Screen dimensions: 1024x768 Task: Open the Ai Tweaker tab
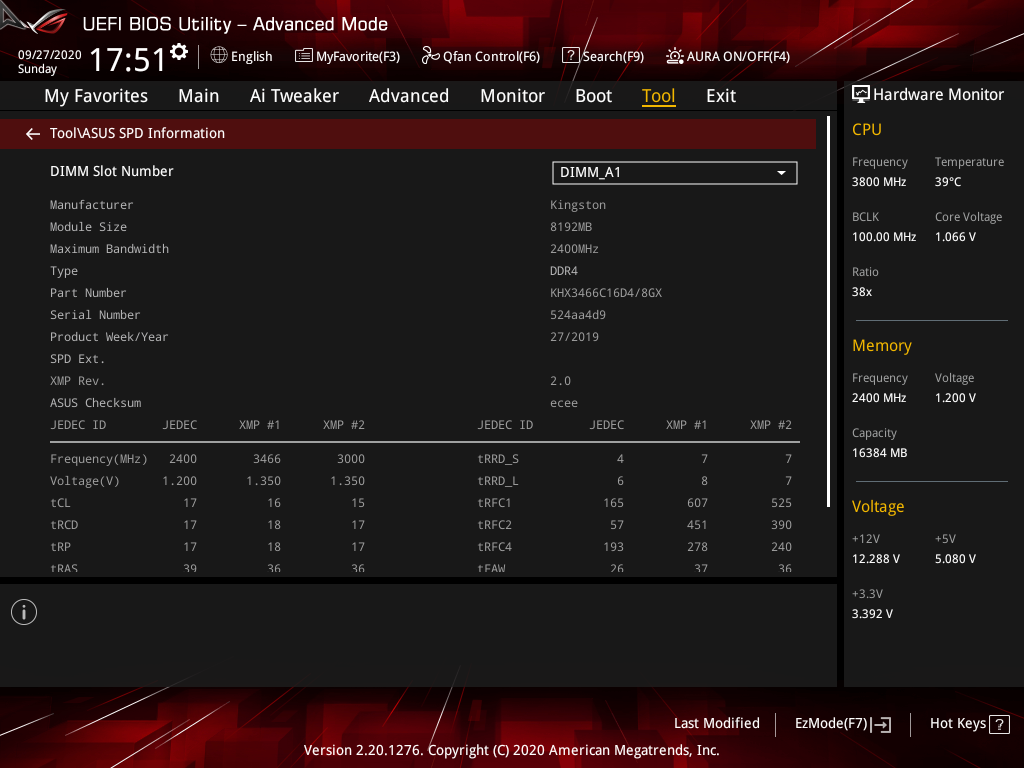coord(294,96)
